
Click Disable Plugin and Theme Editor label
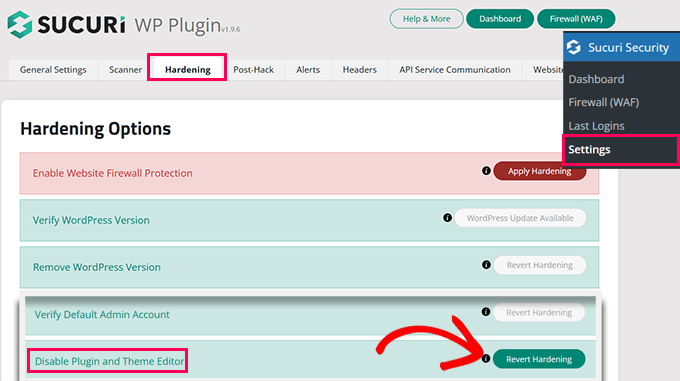[109, 361]
